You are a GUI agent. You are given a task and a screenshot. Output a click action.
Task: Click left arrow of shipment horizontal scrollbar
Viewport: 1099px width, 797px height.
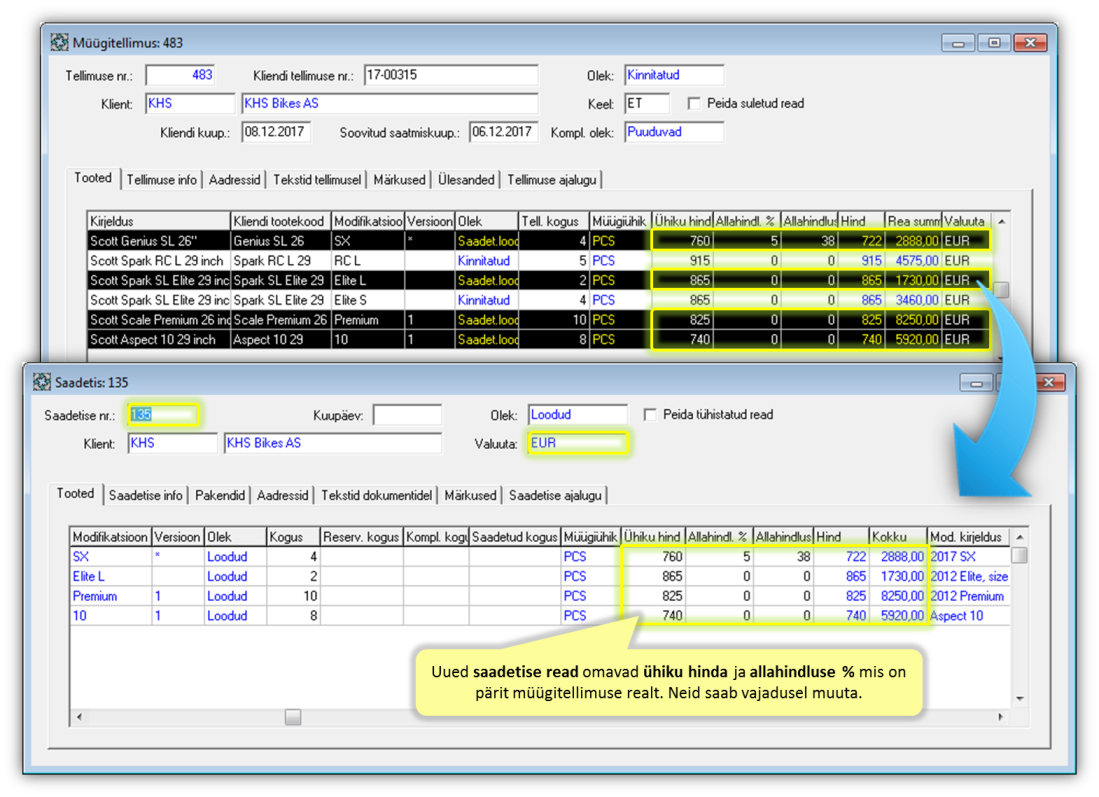point(79,717)
